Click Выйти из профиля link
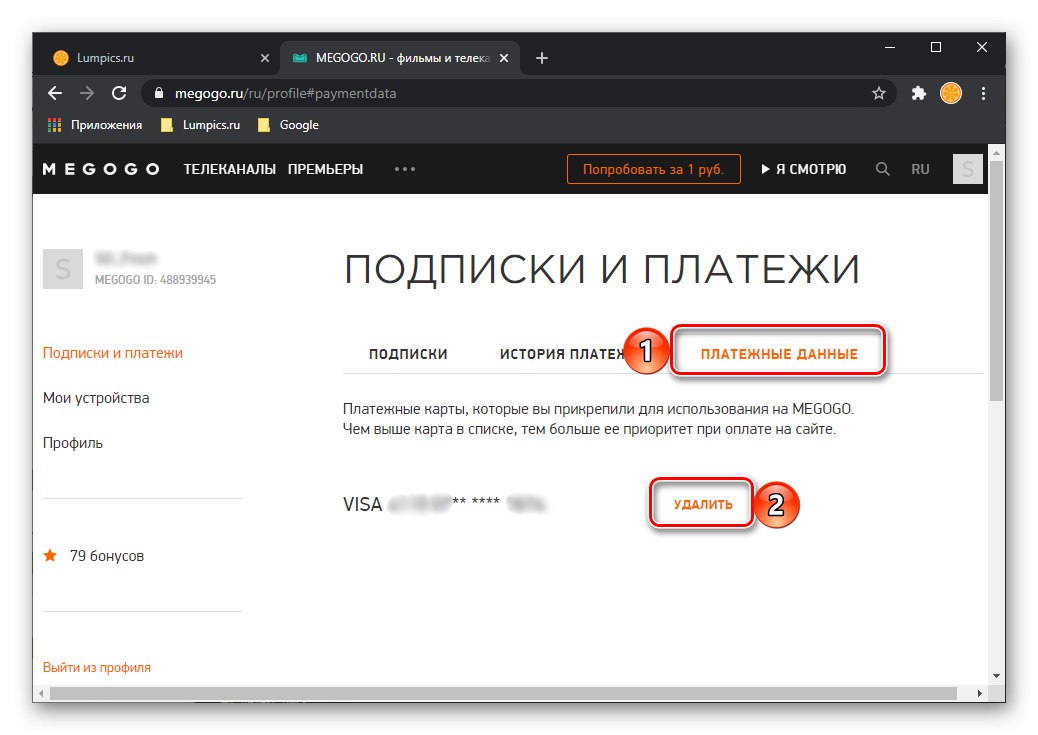This screenshot has height=735, width=1038. [x=97, y=667]
